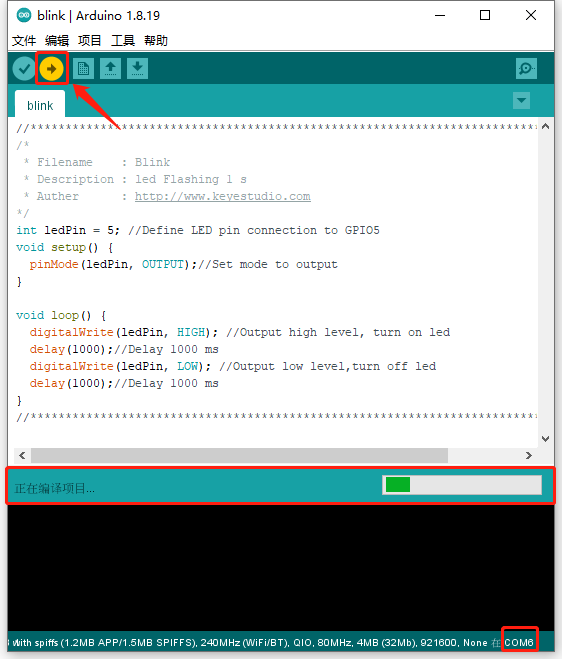The width and height of the screenshot is (562, 659).
Task: Open the 编辑 menu
Action: [57, 41]
